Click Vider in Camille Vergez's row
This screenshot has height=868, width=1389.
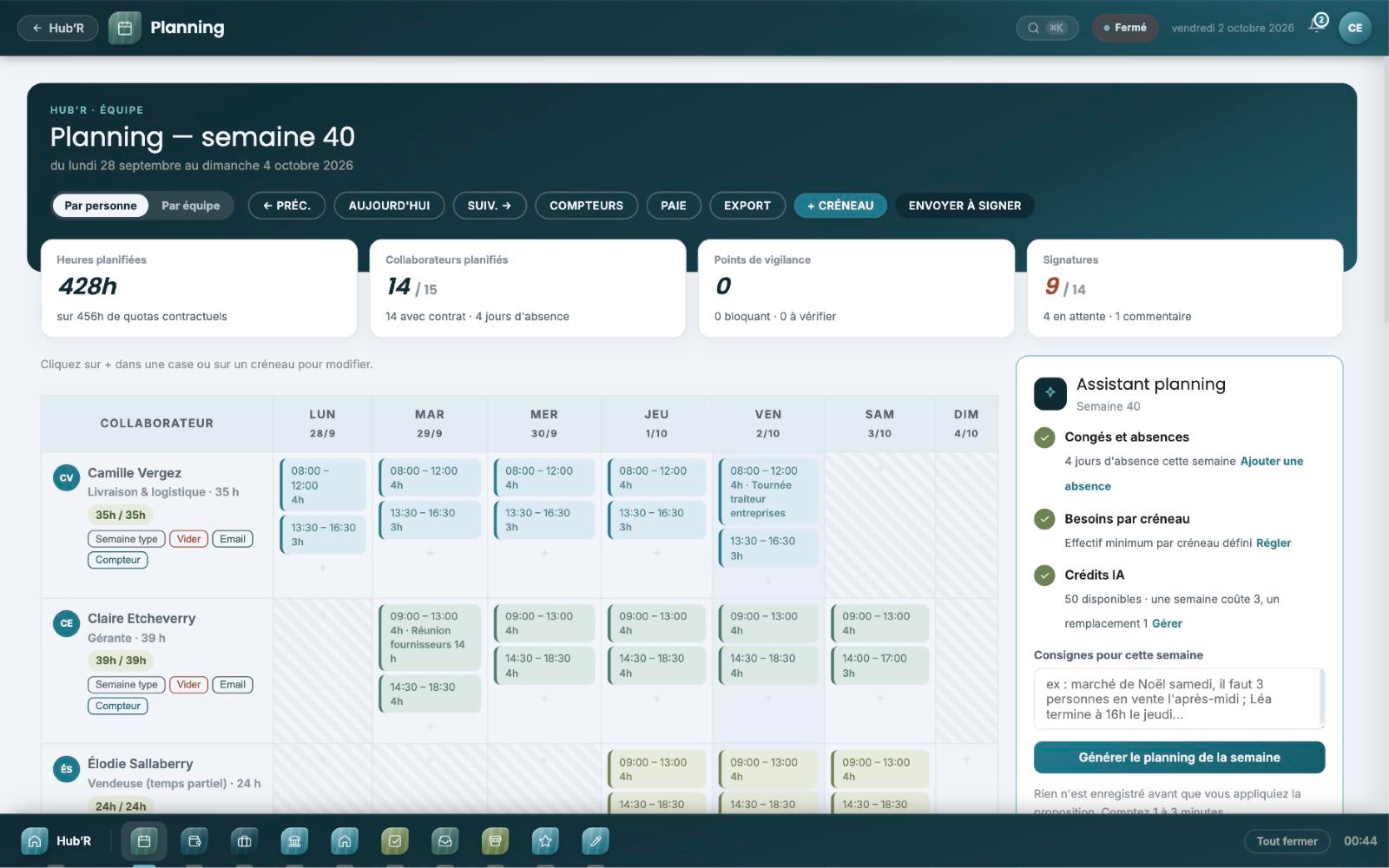point(188,539)
